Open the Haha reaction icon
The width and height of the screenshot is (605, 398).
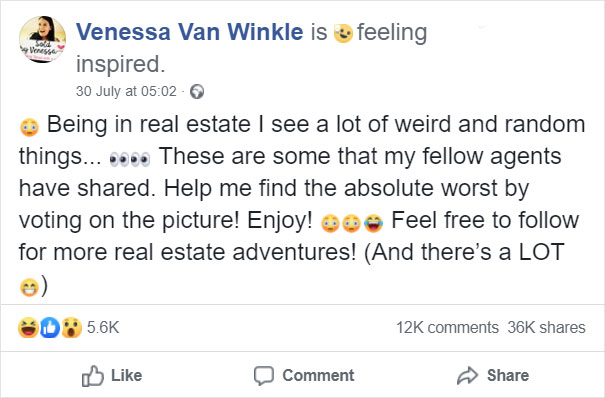[x=28, y=328]
